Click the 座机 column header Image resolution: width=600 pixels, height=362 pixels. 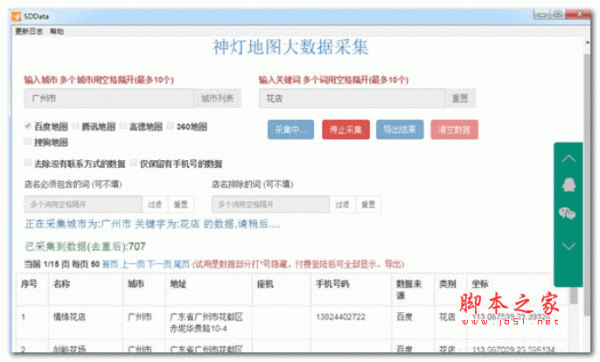point(265,284)
